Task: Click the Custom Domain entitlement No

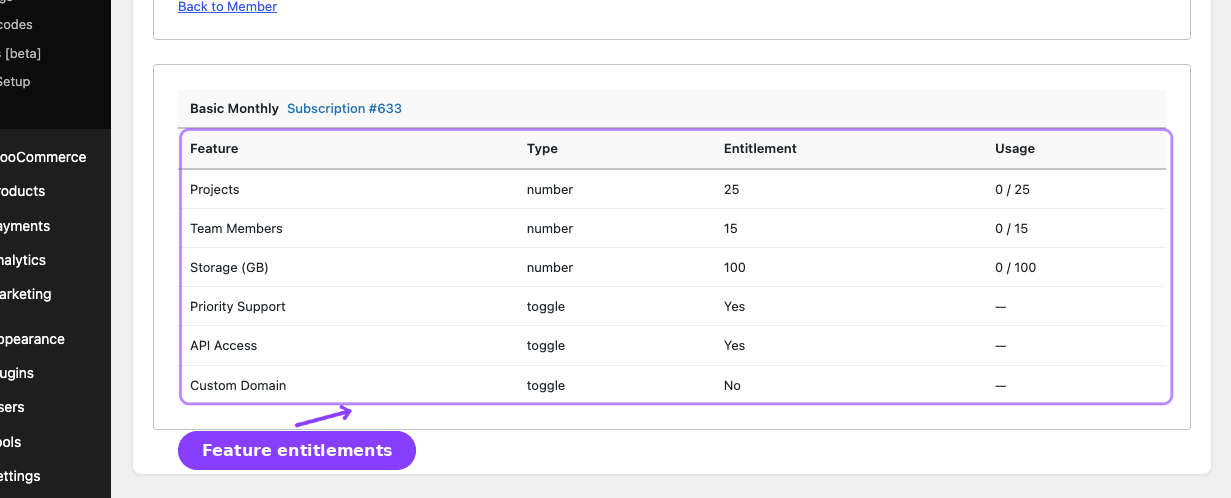Action: (732, 385)
